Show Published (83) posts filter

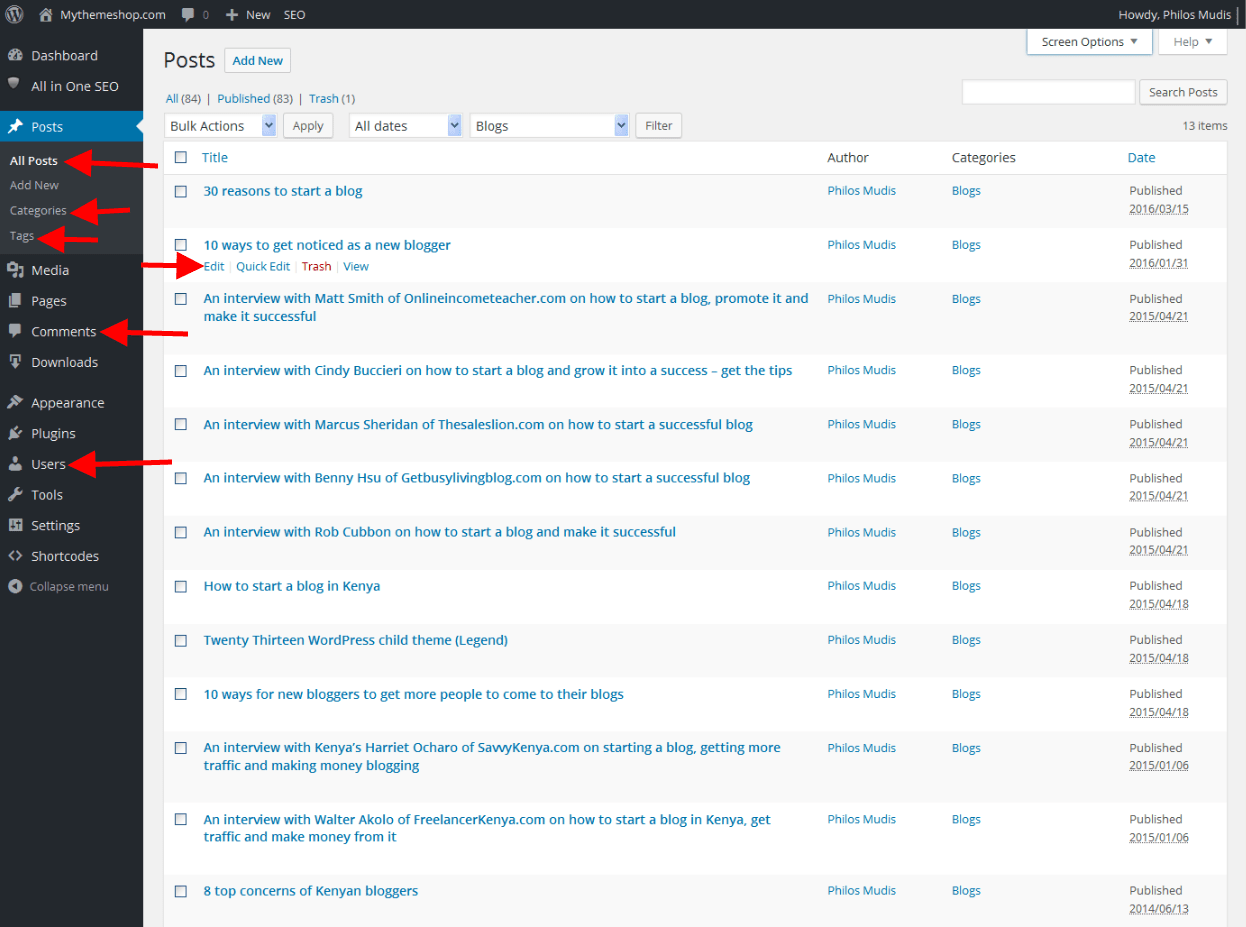[x=254, y=98]
